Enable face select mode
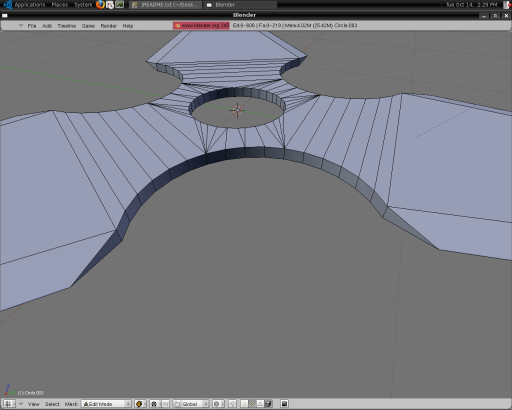Image resolution: width=512 pixels, height=410 pixels. 260,404
